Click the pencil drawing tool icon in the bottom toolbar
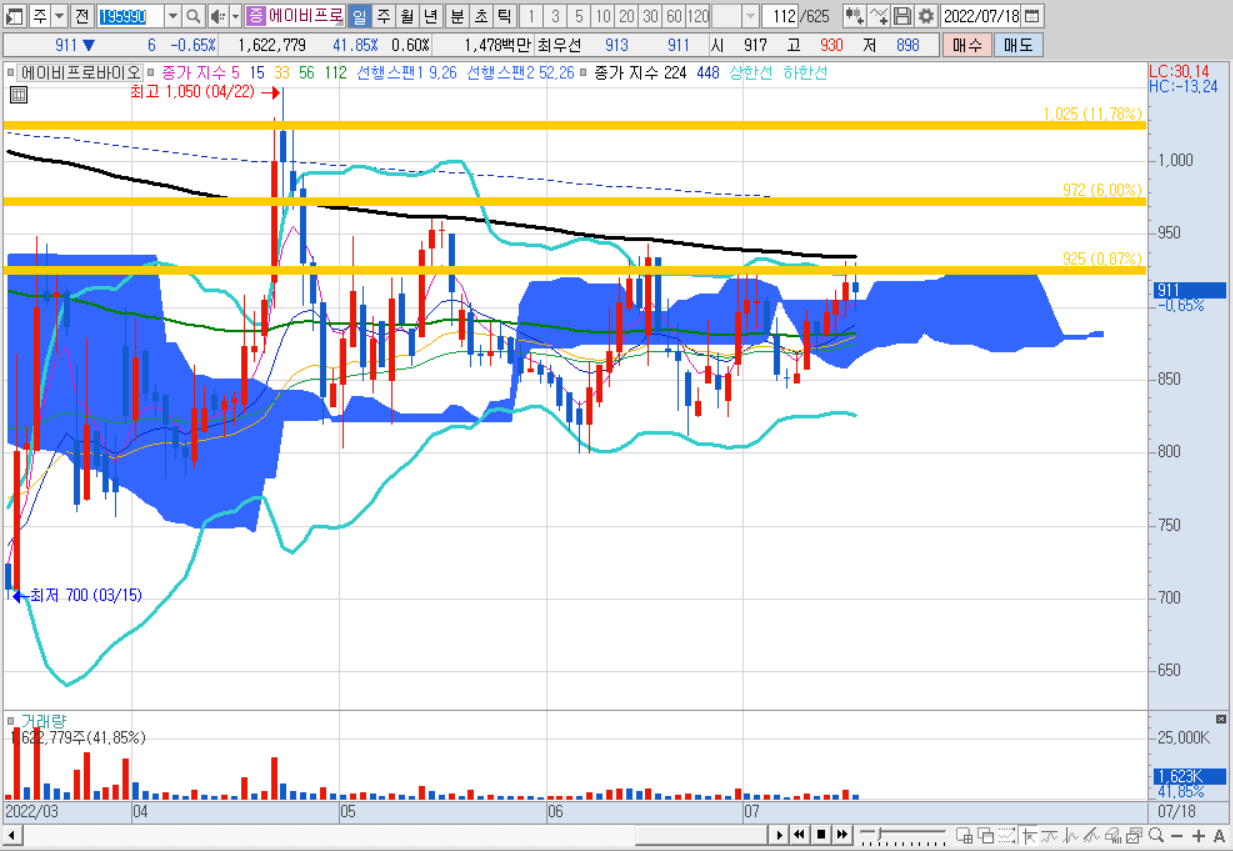The image size is (1233, 851). [x=1092, y=836]
